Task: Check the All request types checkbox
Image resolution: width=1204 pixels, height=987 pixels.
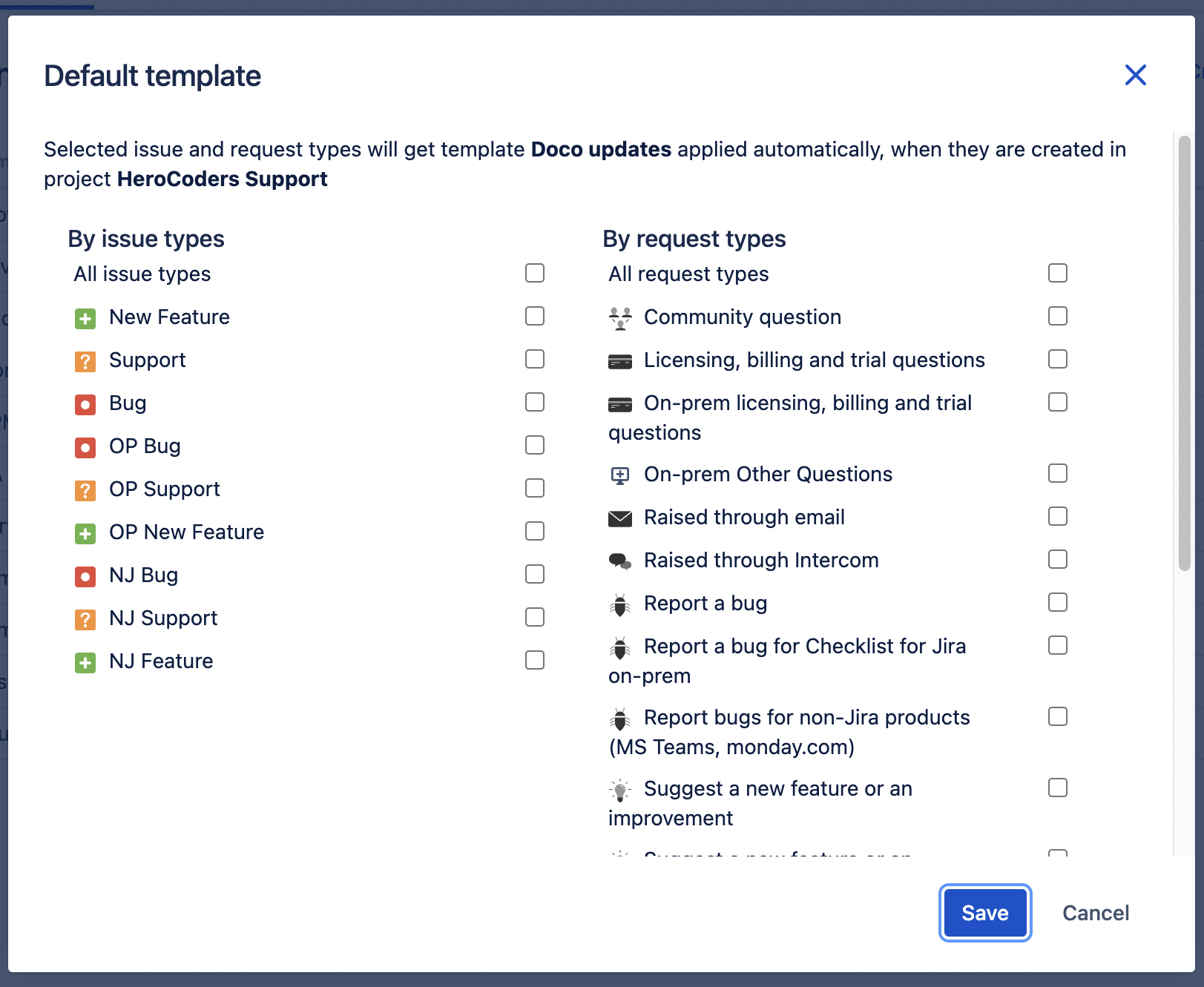Action: click(x=1058, y=273)
